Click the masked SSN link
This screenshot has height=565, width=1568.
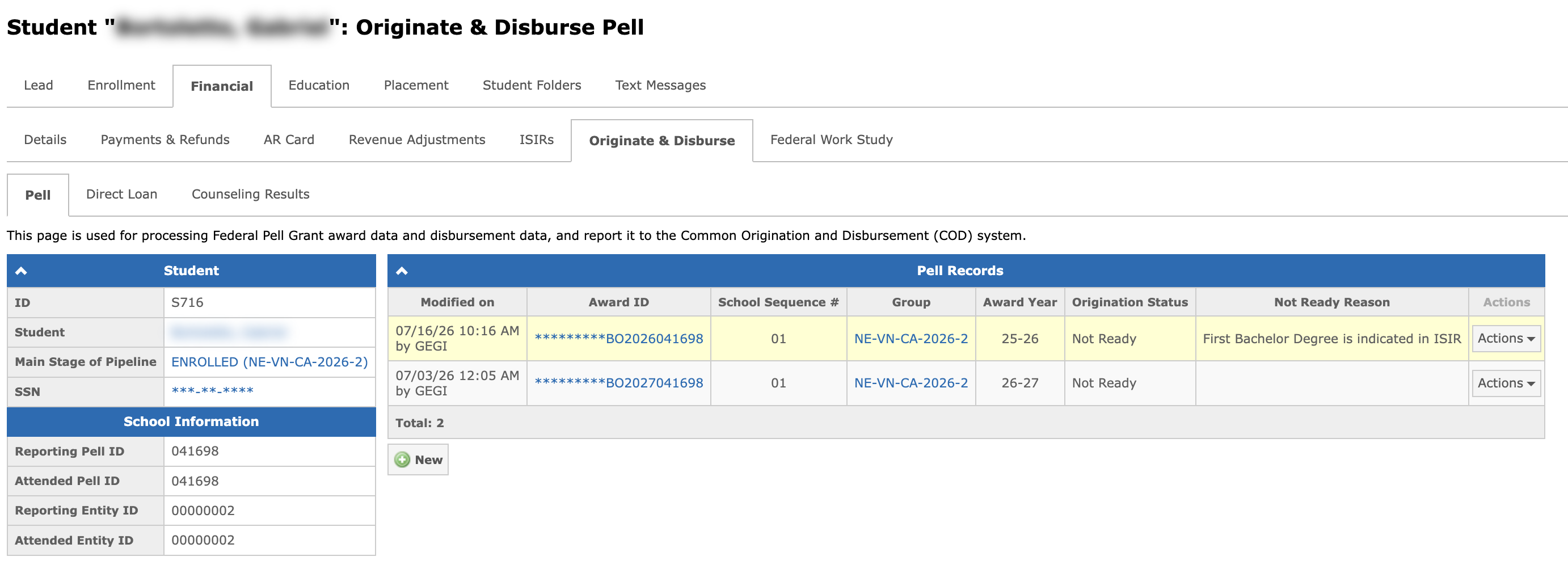pos(212,391)
